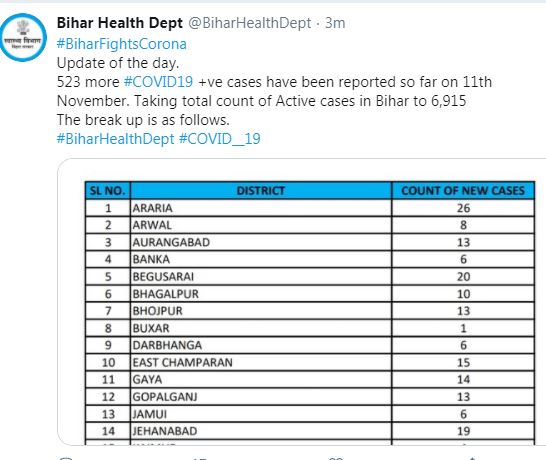Click the DISTRICT column header in image

point(261,190)
